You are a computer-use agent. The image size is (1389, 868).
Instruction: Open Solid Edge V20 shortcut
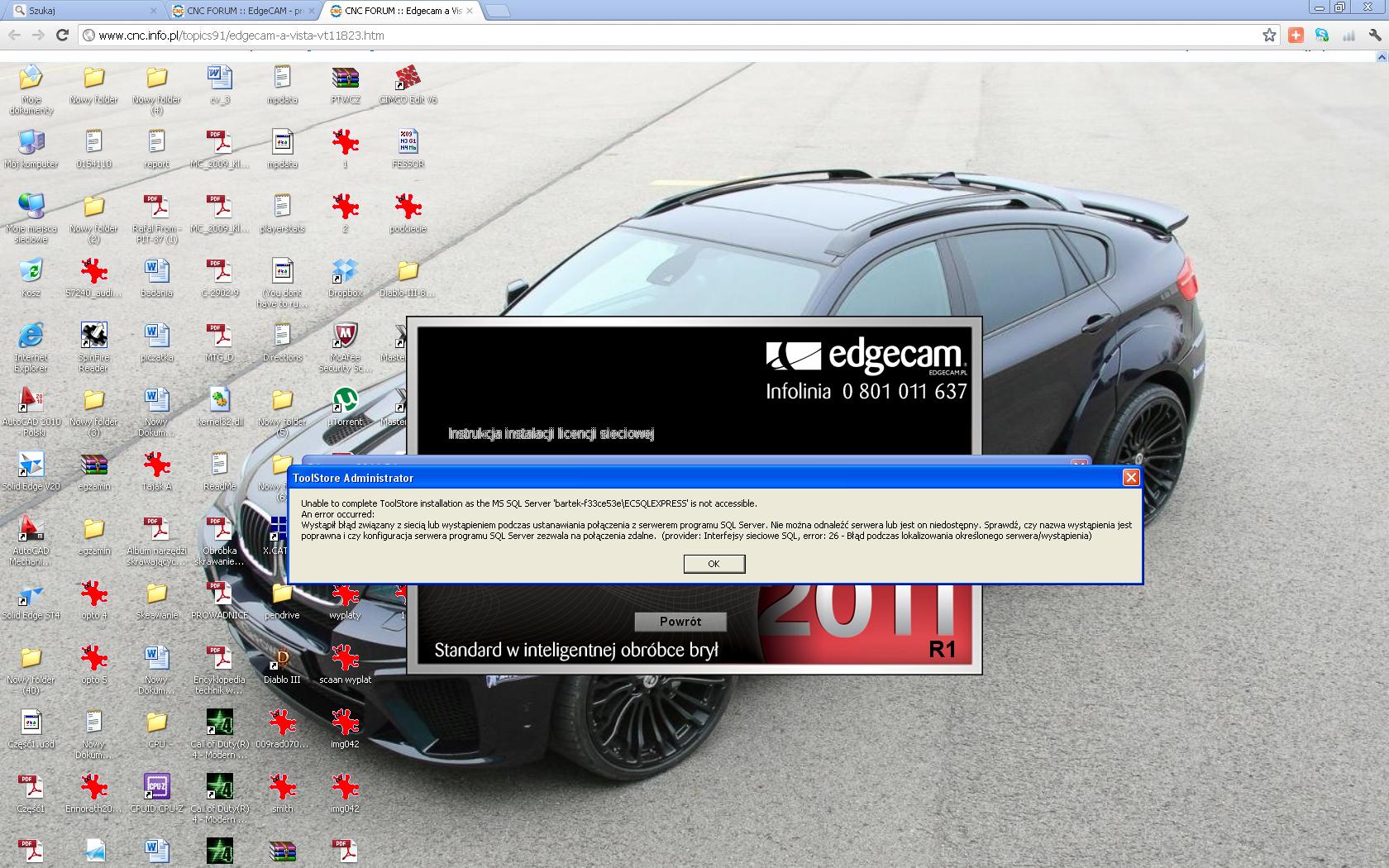(31, 472)
